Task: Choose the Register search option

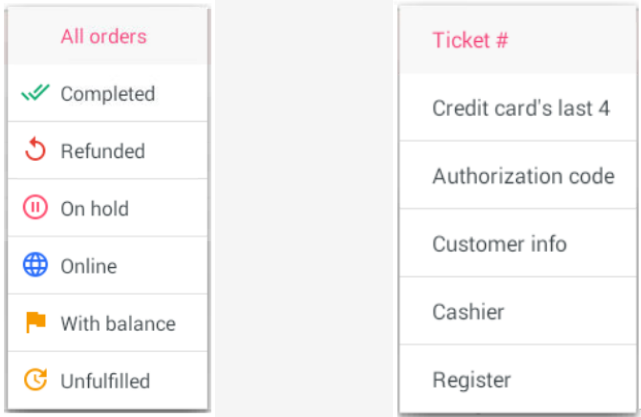Action: click(x=471, y=380)
